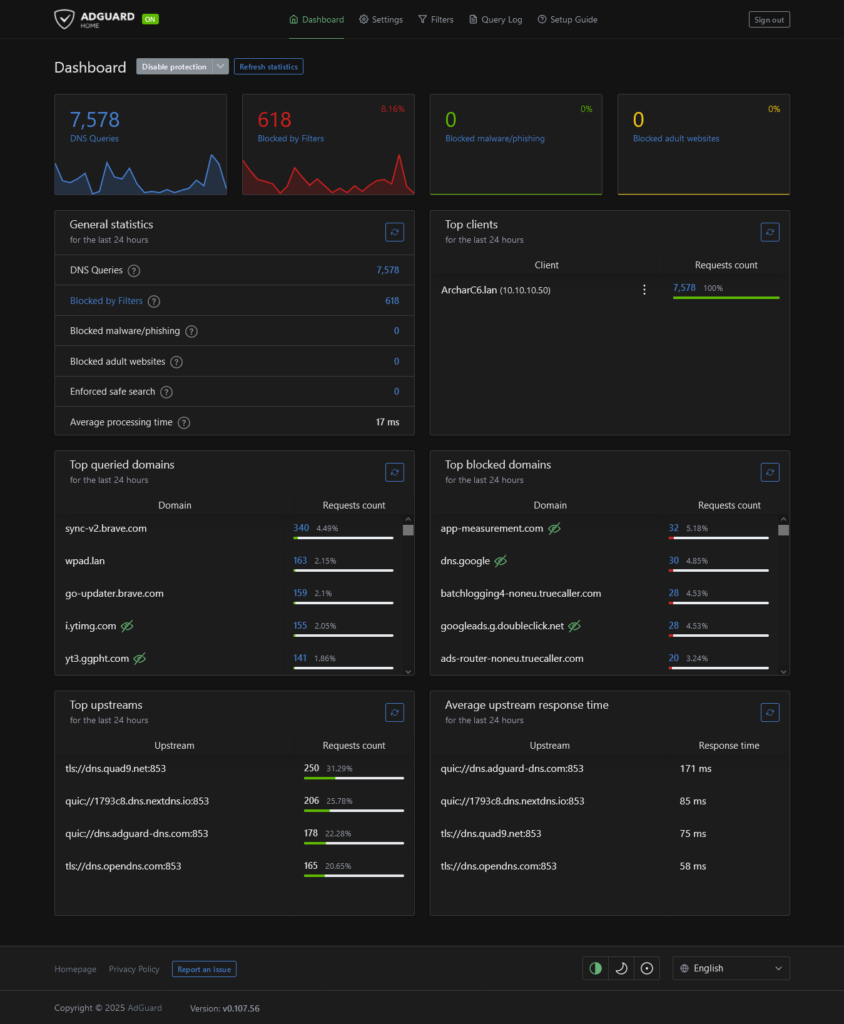Open the English language dropdown
The image size is (844, 1024).
tap(731, 968)
